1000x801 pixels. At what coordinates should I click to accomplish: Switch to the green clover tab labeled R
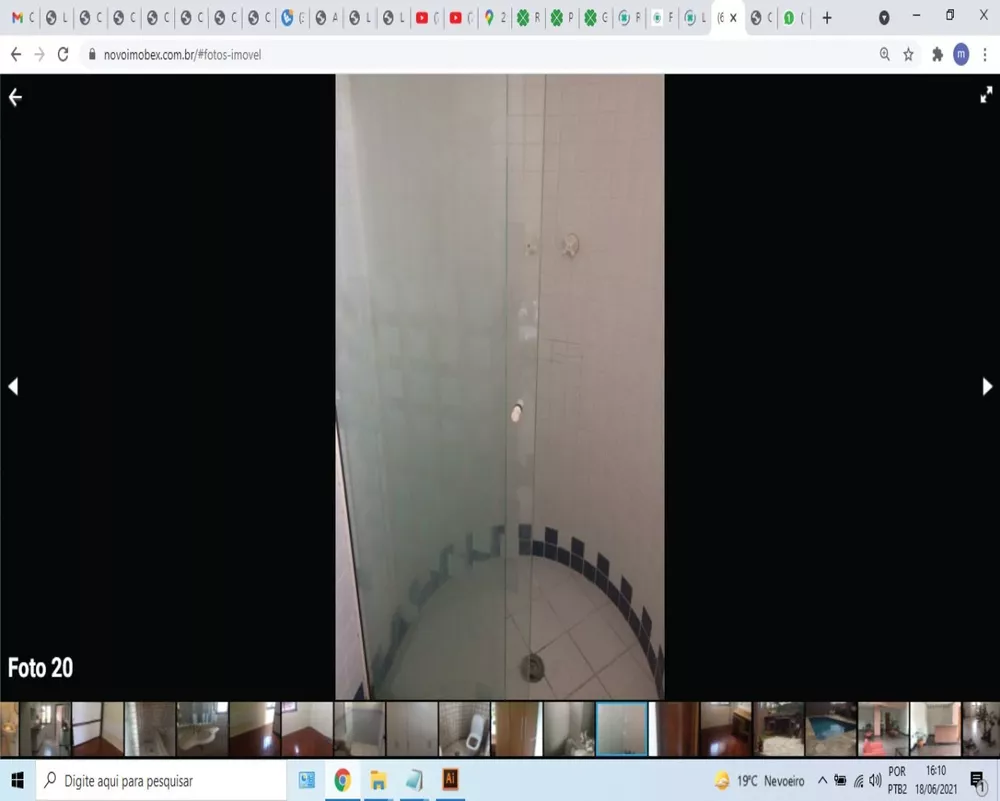[x=528, y=18]
